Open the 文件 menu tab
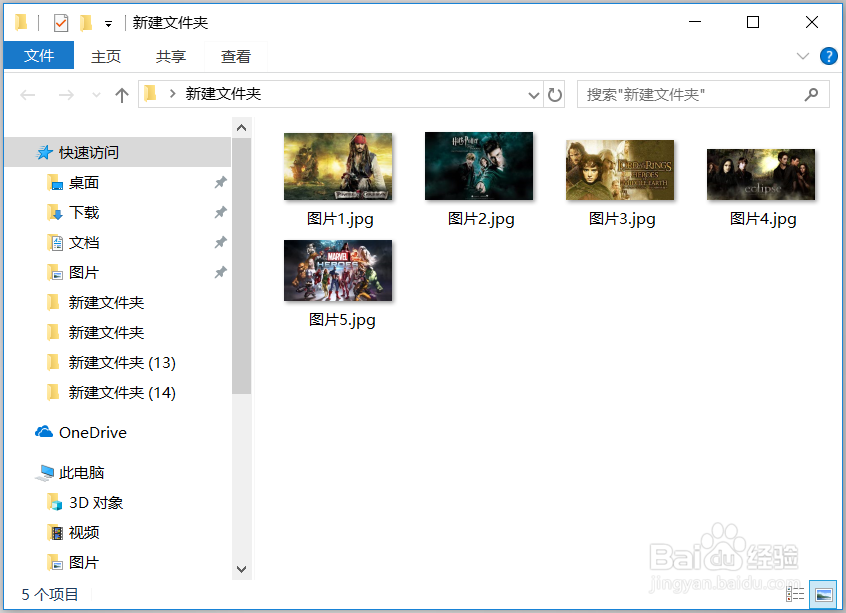 tap(39, 56)
